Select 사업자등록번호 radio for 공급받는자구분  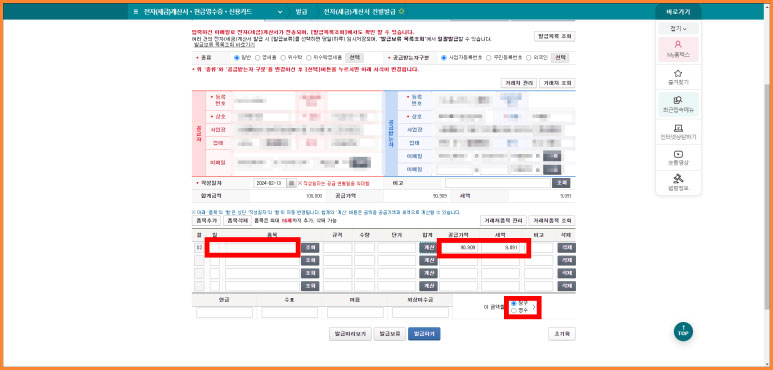point(444,58)
